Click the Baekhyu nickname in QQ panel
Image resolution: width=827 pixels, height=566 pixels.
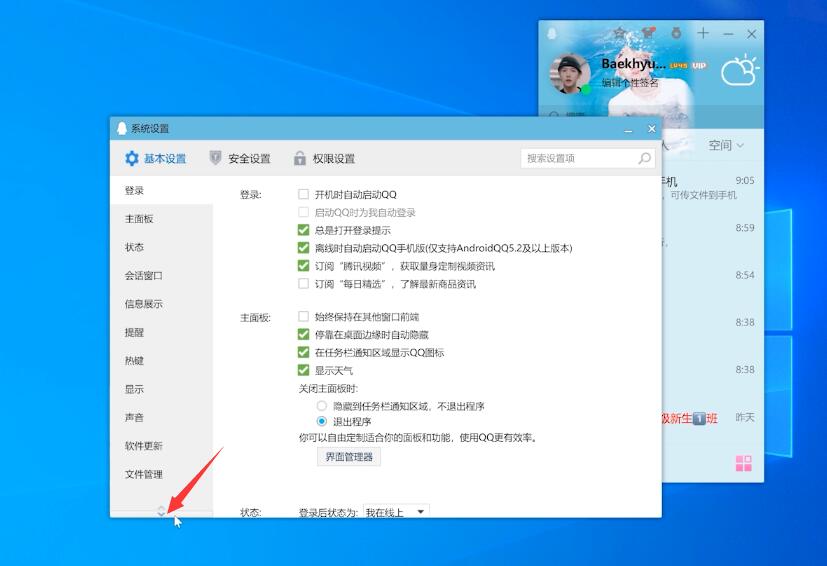[633, 64]
